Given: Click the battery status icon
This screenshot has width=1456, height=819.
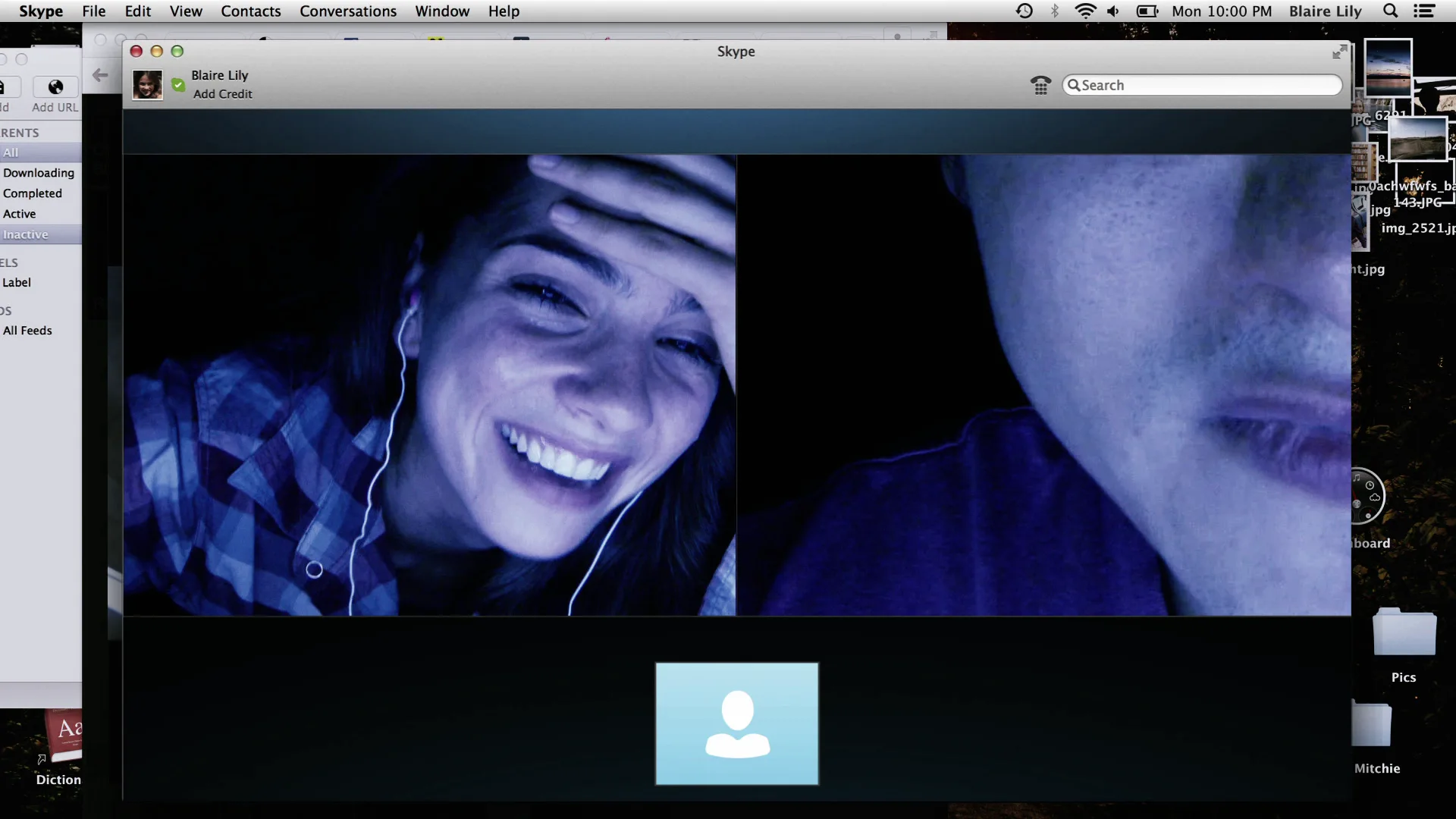Looking at the screenshot, I should pyautogui.click(x=1147, y=11).
